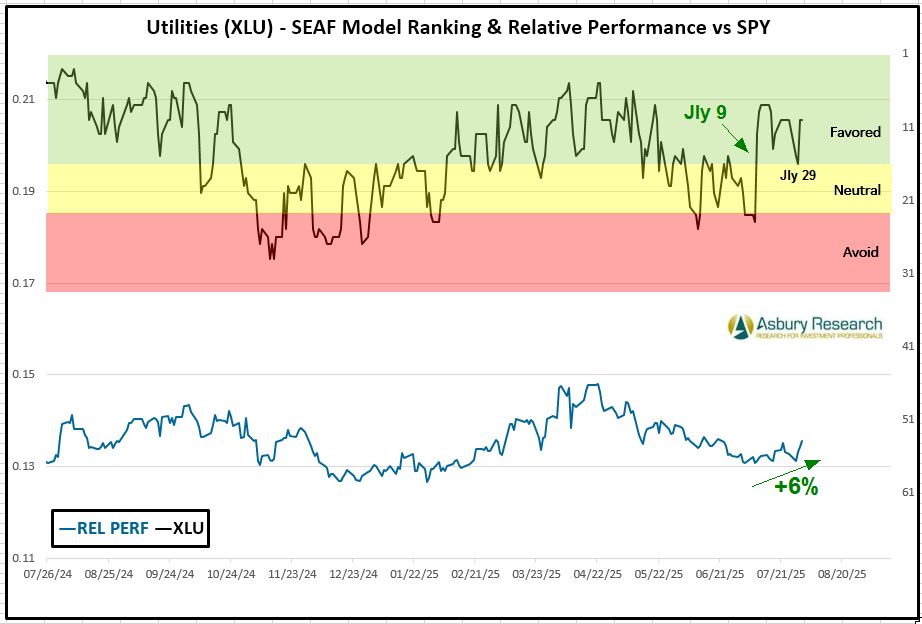Click the 0.21 left axis value
Image resolution: width=922 pixels, height=624 pixels.
(24, 99)
